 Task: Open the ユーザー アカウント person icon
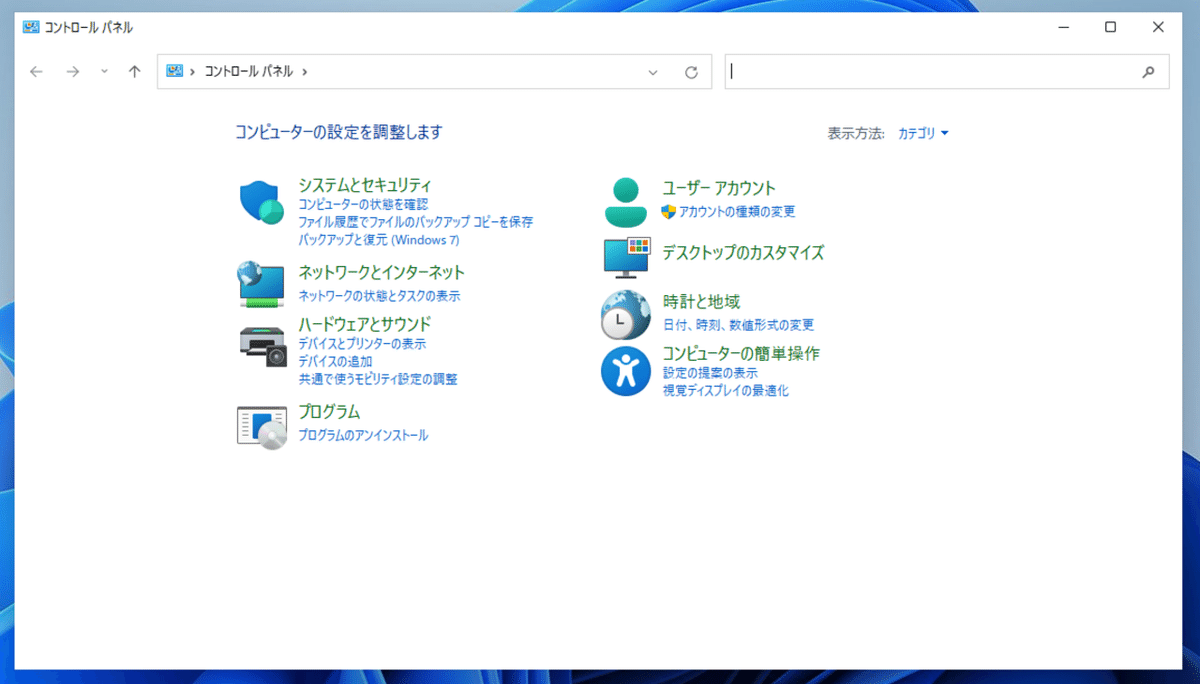[627, 202]
